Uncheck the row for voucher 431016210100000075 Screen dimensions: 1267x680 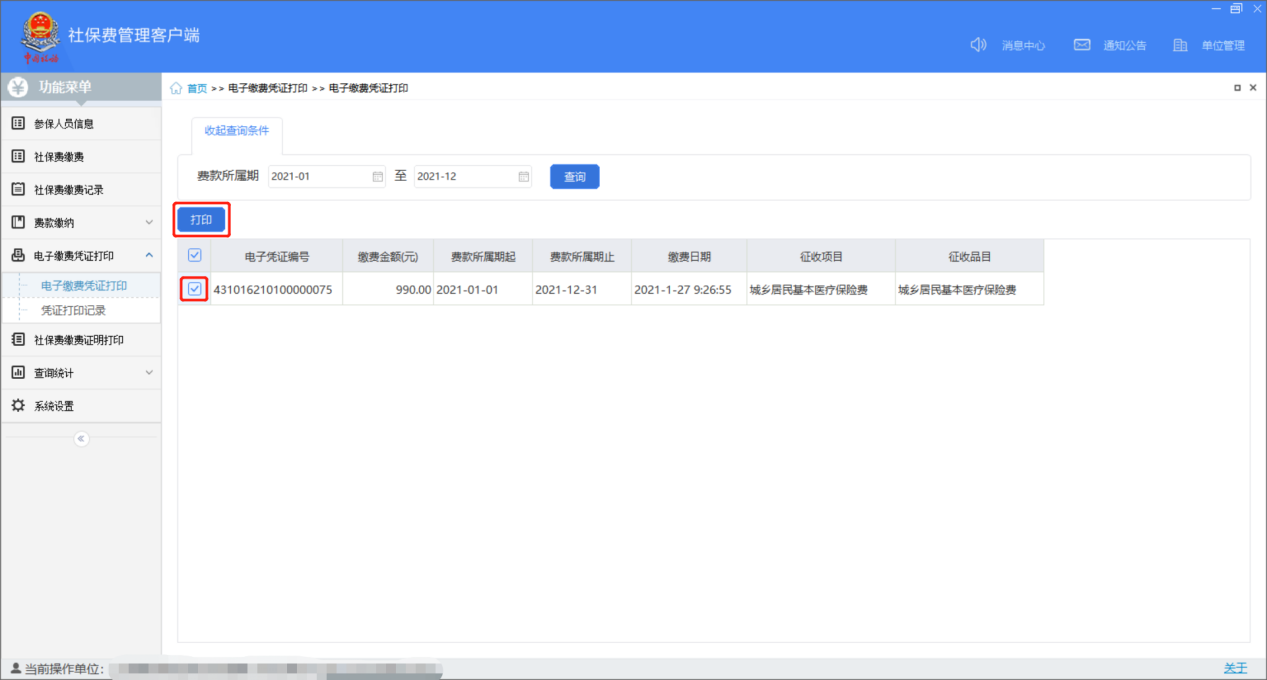pos(195,289)
